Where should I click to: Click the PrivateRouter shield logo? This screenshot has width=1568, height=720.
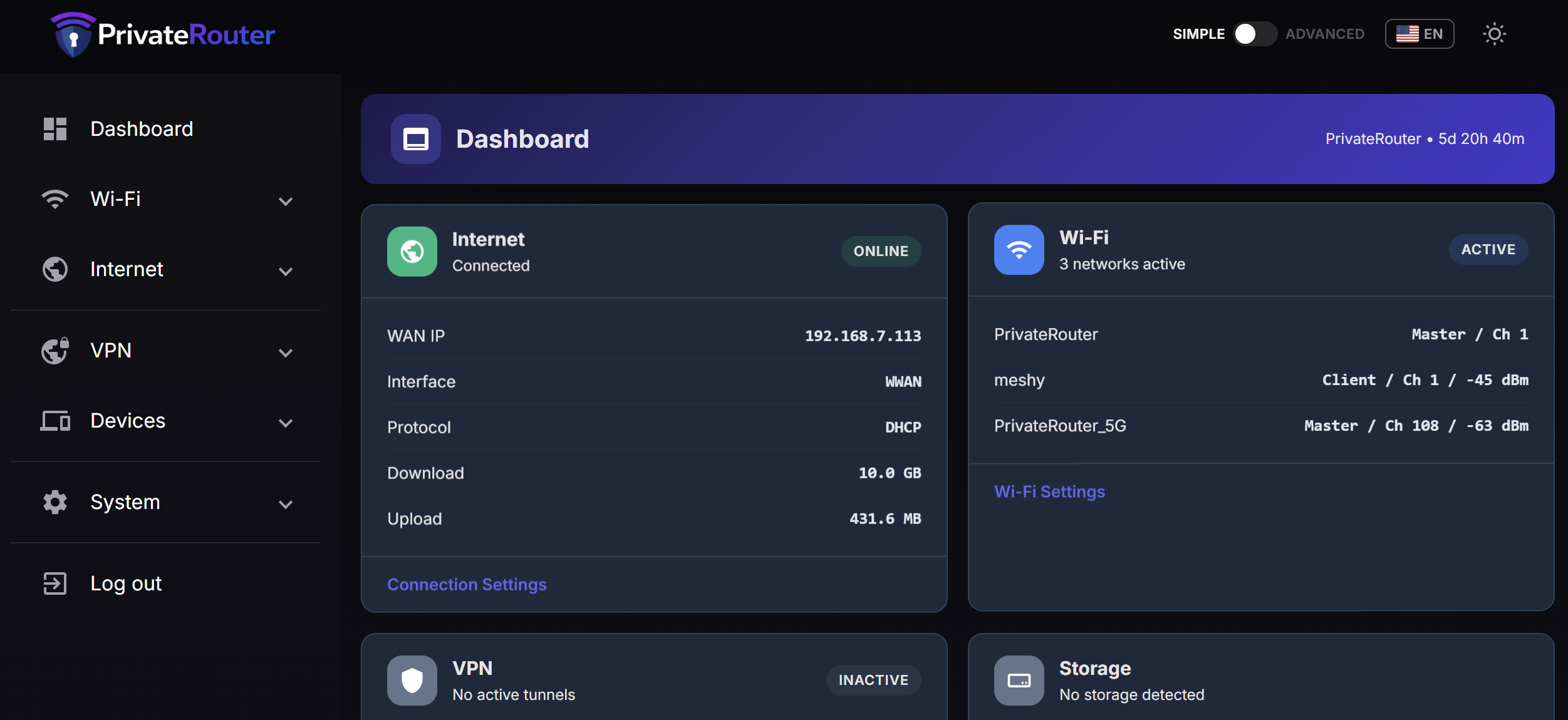tap(73, 34)
